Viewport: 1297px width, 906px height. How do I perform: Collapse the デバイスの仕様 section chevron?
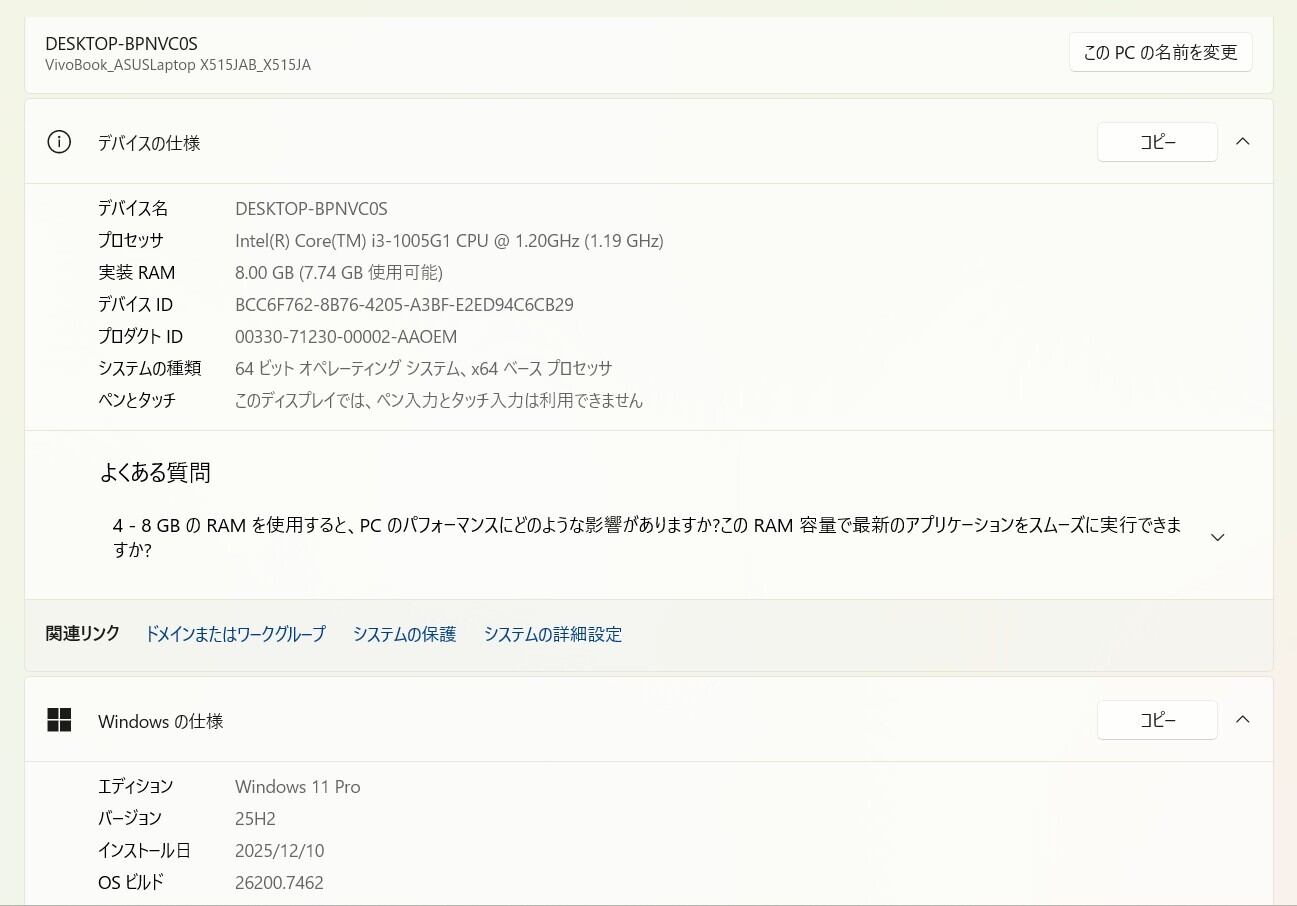tap(1242, 142)
